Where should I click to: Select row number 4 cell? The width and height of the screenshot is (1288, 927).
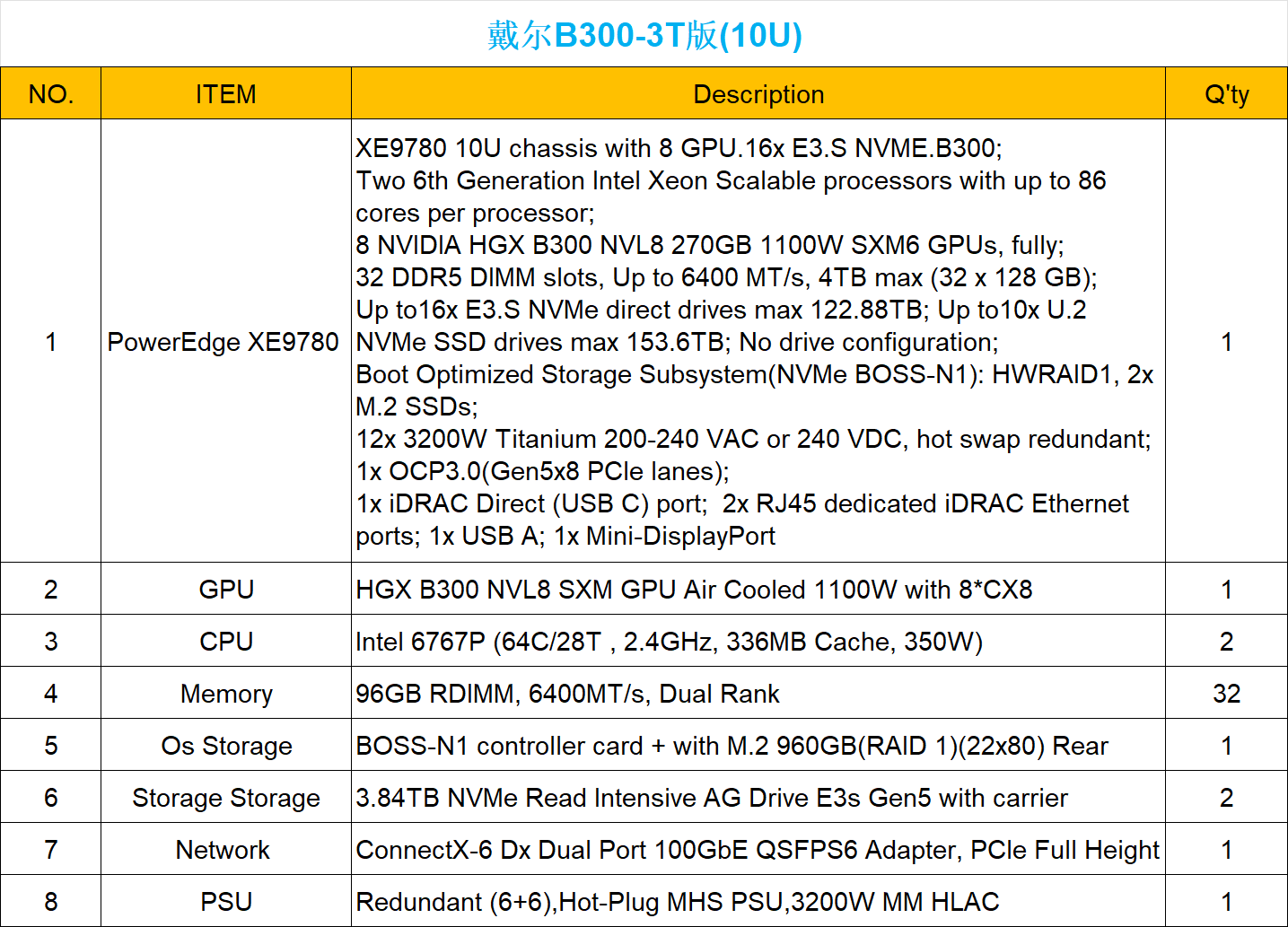(51, 693)
